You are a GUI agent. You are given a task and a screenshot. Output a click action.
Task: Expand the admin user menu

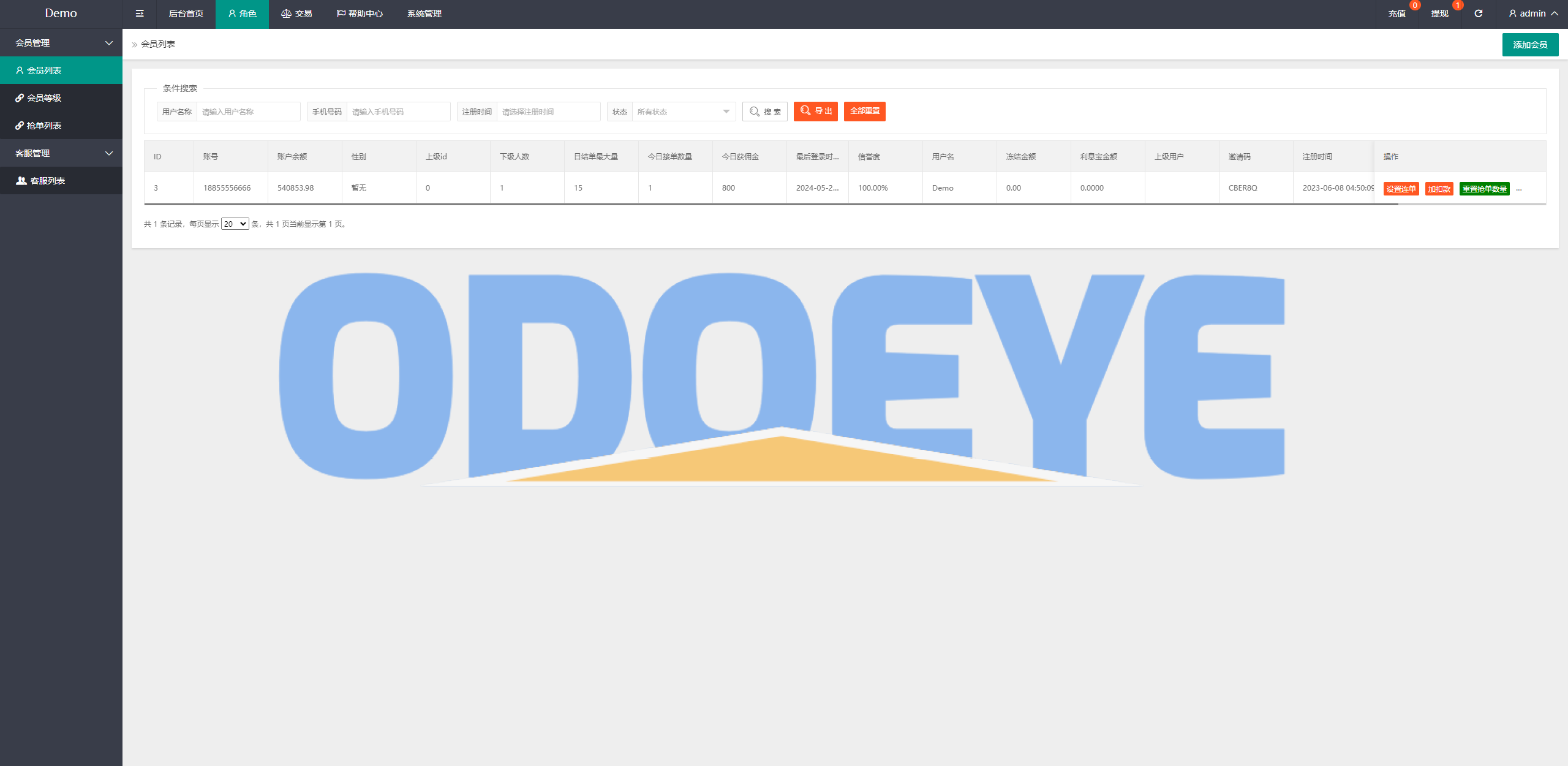[x=1533, y=13]
